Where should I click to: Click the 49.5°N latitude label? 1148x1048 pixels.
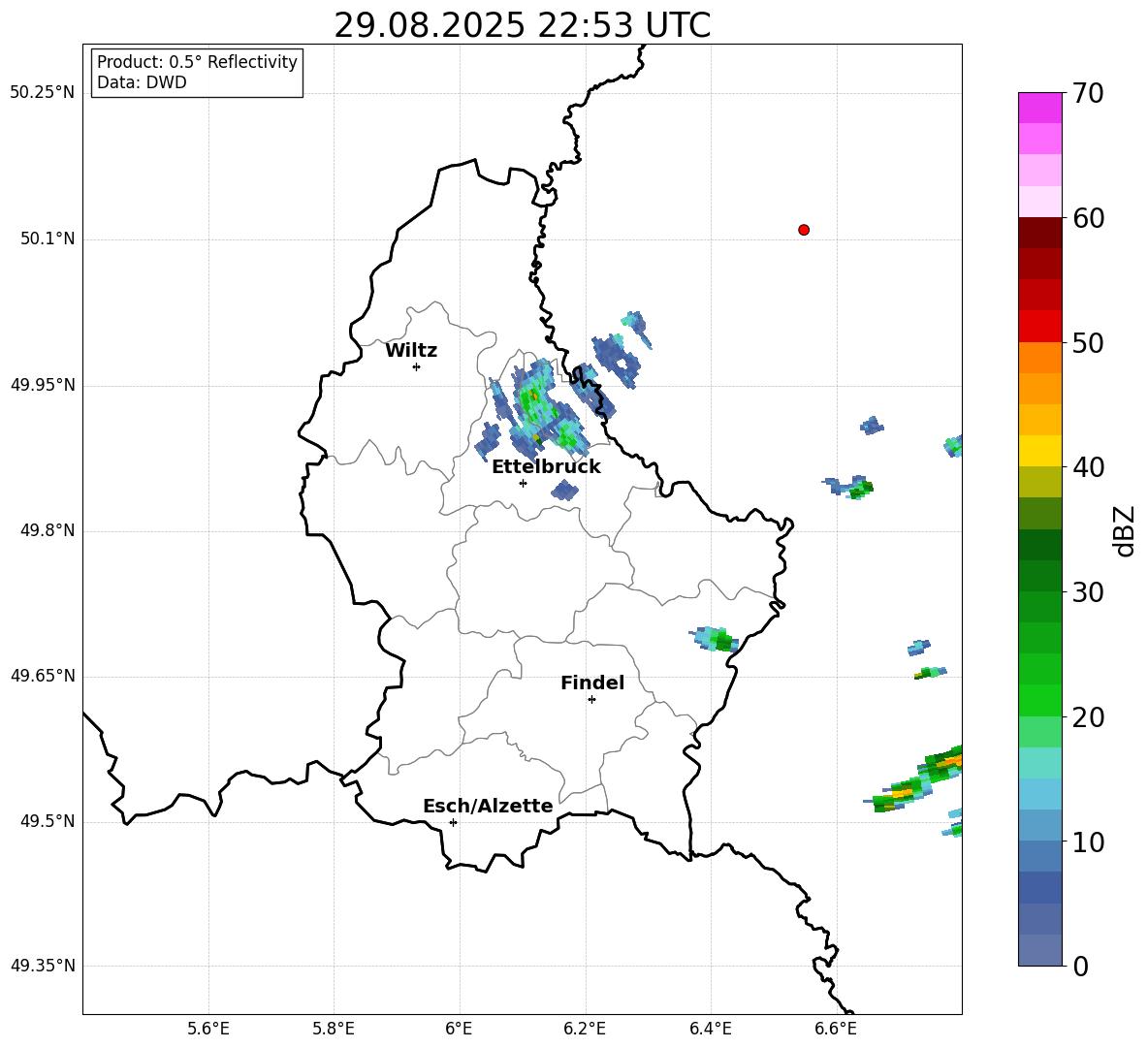[48, 822]
